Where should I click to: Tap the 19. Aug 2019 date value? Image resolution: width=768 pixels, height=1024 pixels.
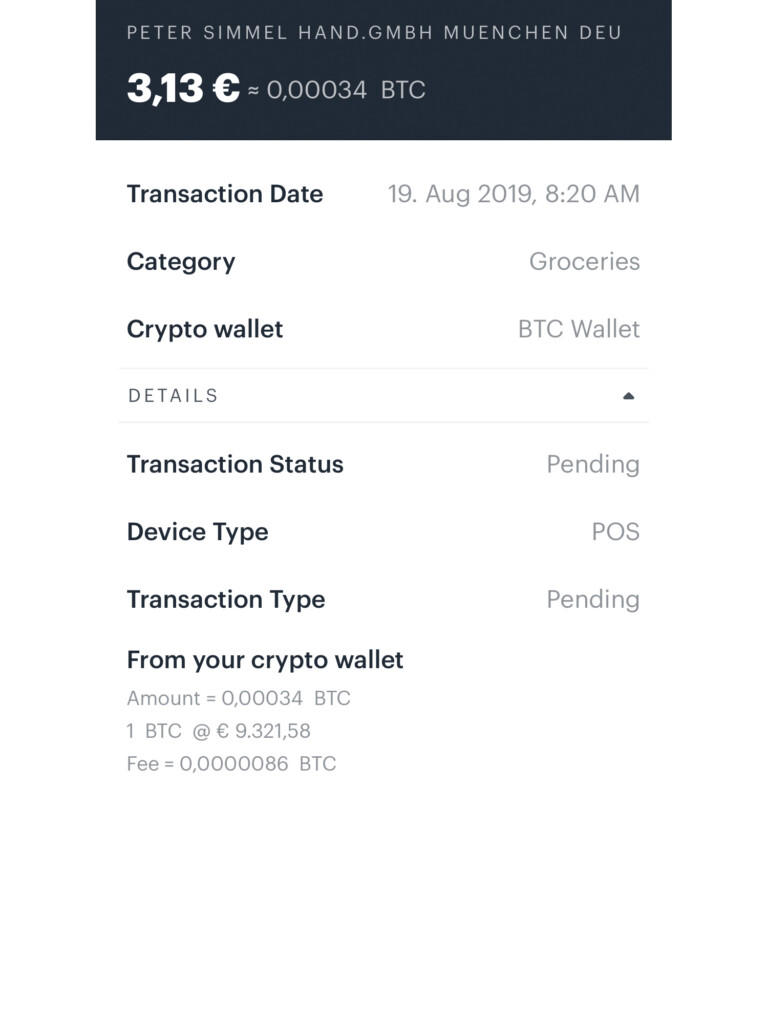513,194
